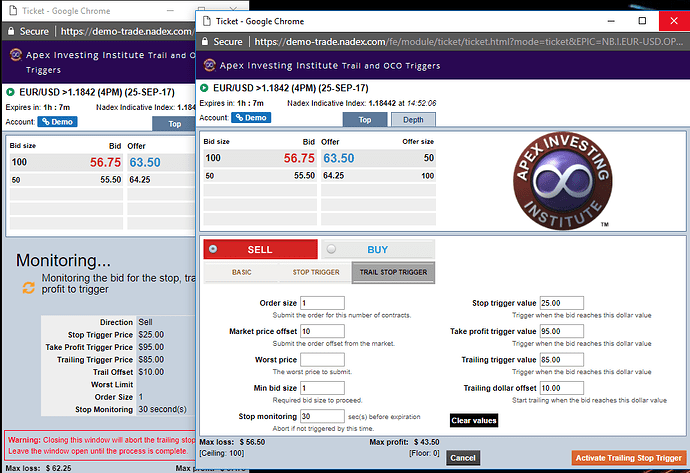Viewport: 690px width, 473px height.
Task: Click the Take profit trigger value field
Action: (562, 331)
